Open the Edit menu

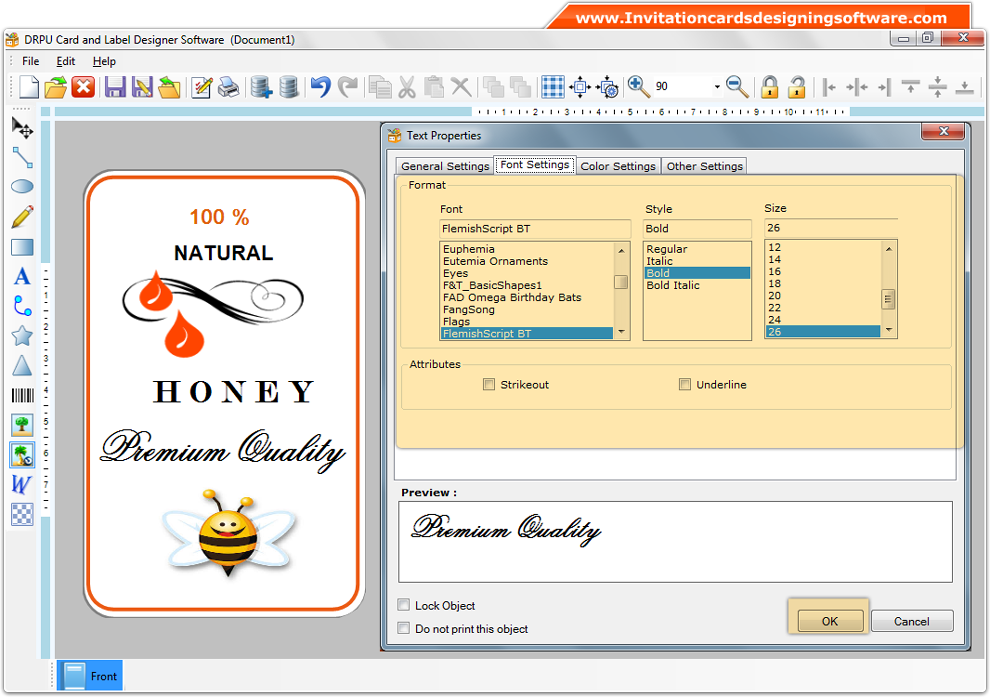click(x=66, y=61)
